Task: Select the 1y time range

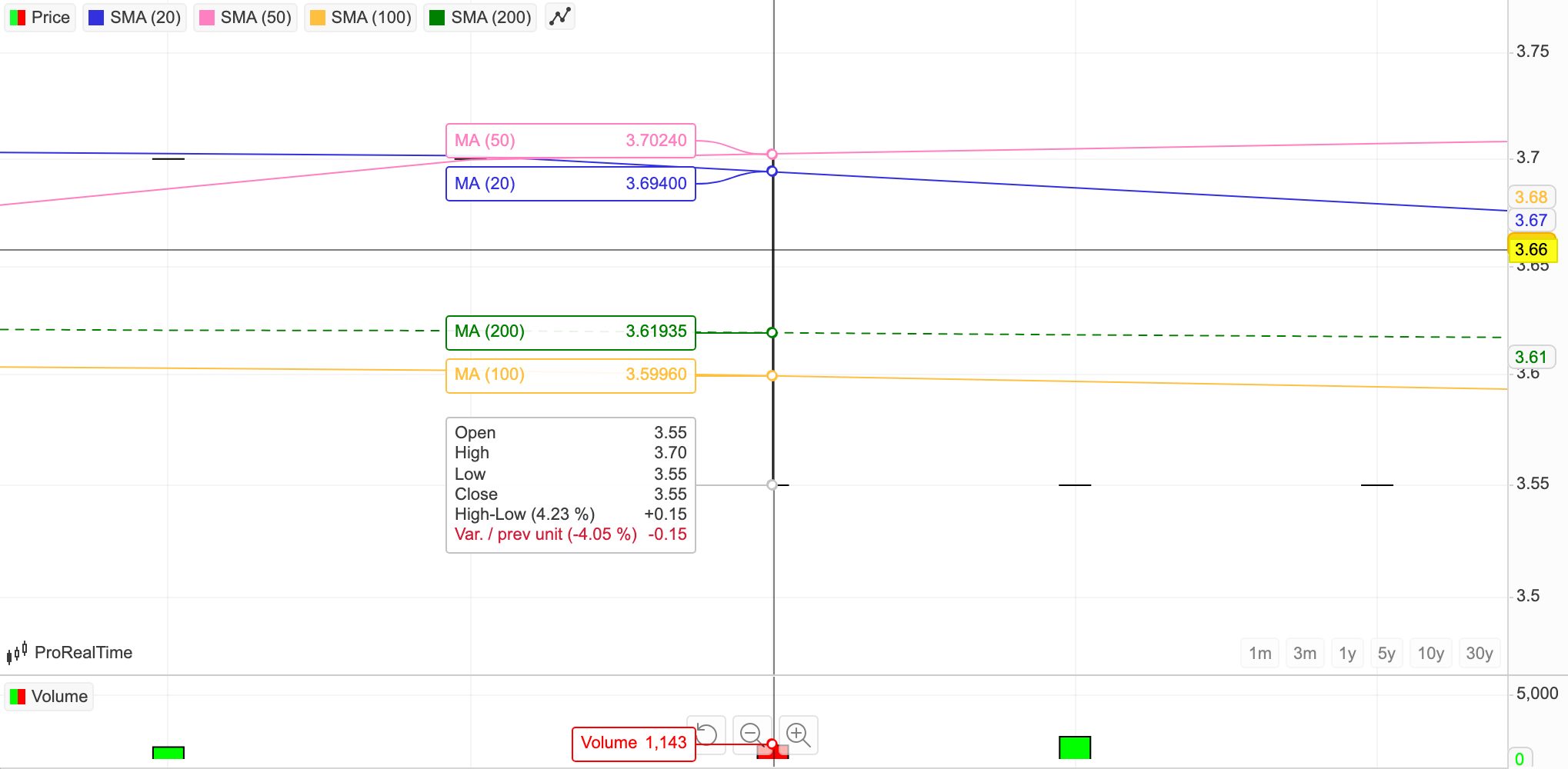Action: point(1347,654)
